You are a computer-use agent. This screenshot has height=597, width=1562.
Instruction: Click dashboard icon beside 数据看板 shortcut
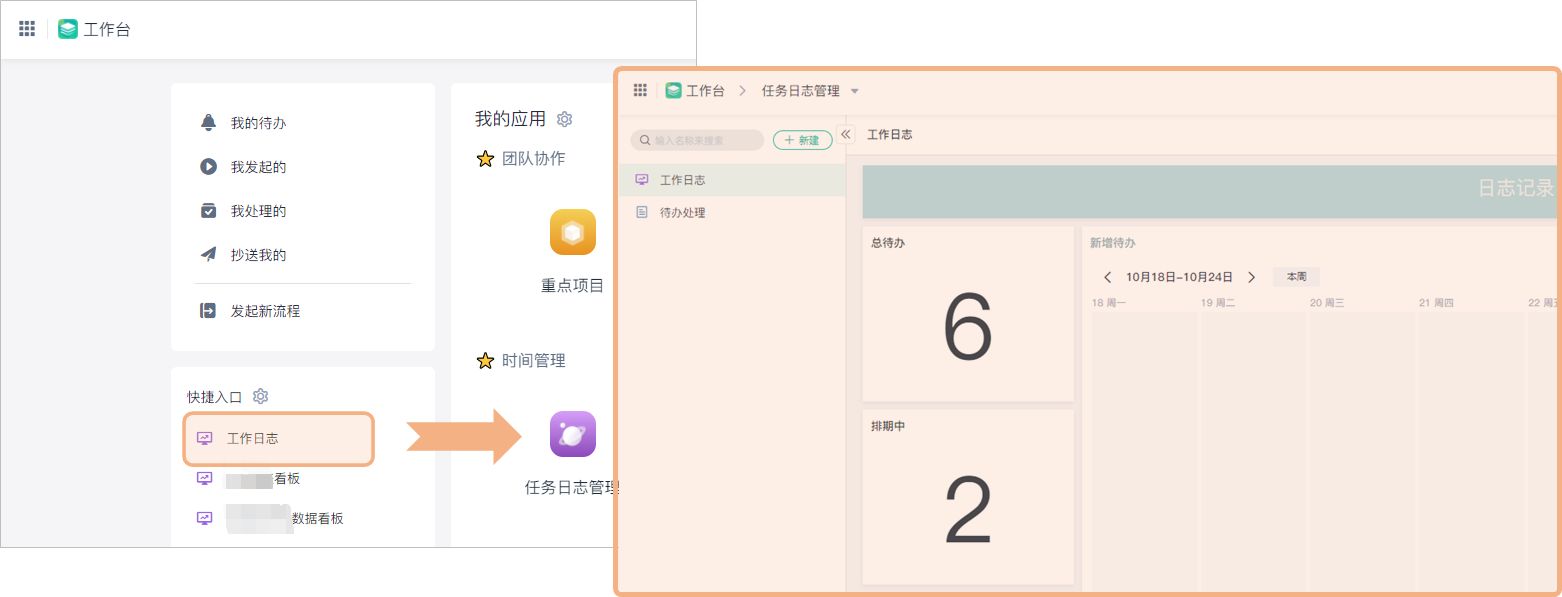click(x=205, y=518)
